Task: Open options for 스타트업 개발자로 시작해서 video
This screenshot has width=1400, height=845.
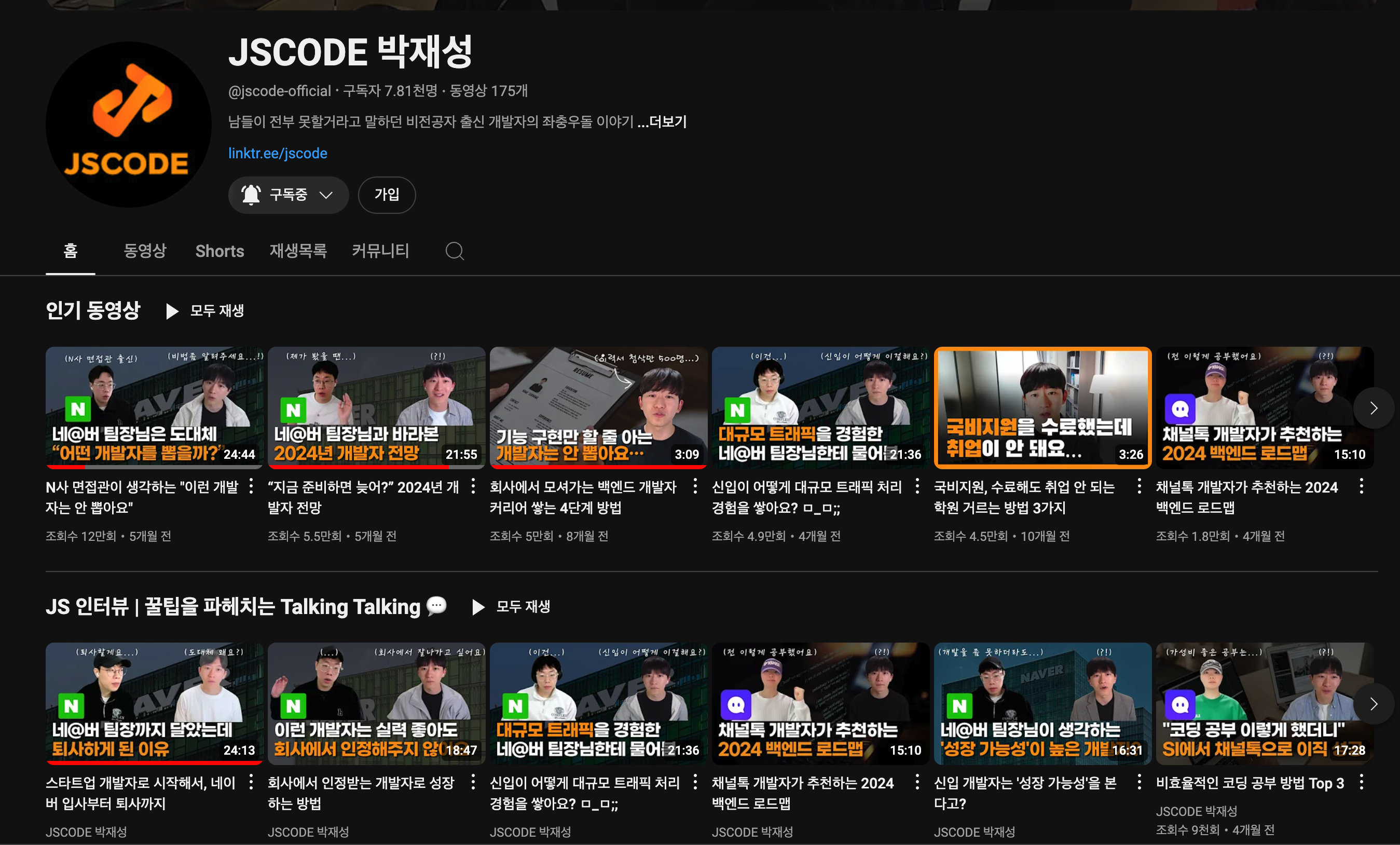Action: tap(251, 783)
